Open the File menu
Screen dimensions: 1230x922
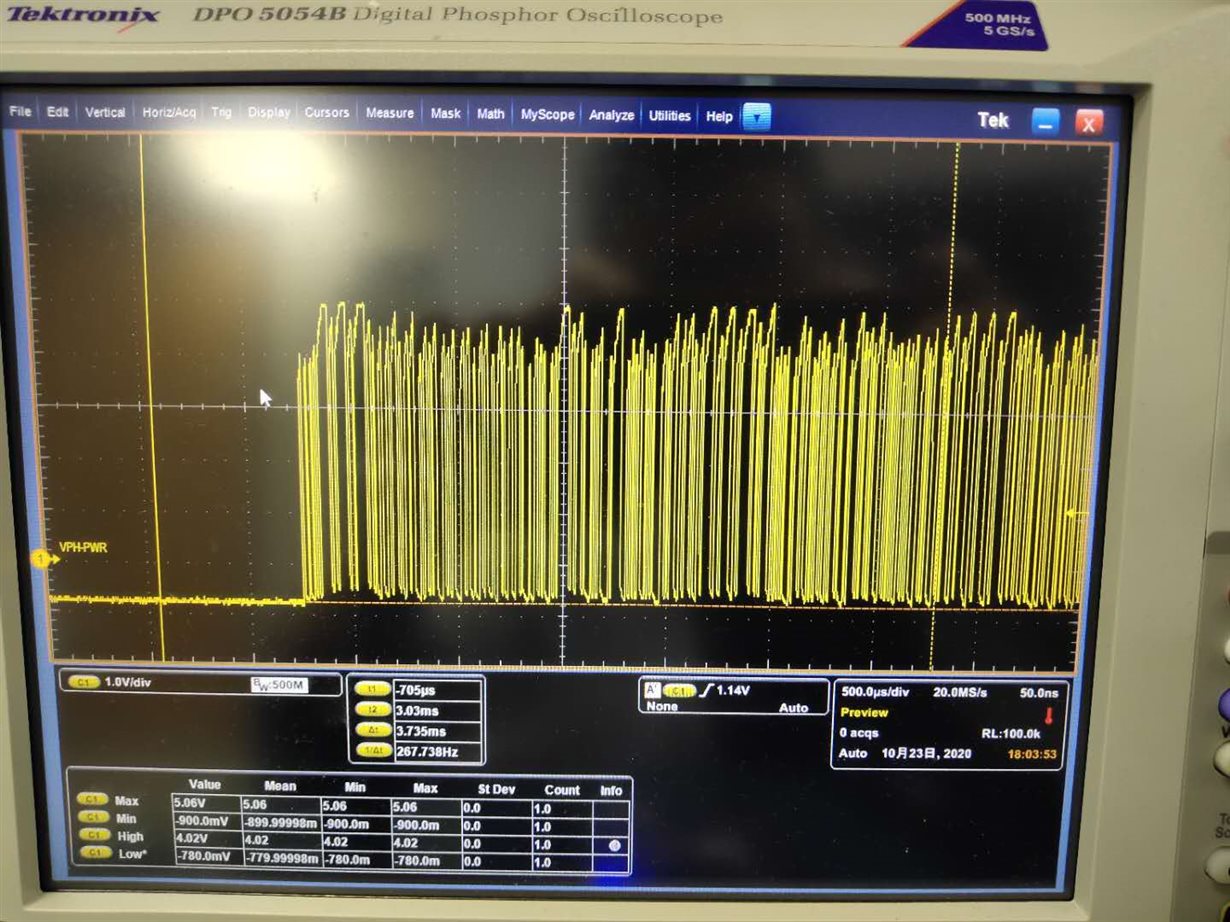[20, 112]
